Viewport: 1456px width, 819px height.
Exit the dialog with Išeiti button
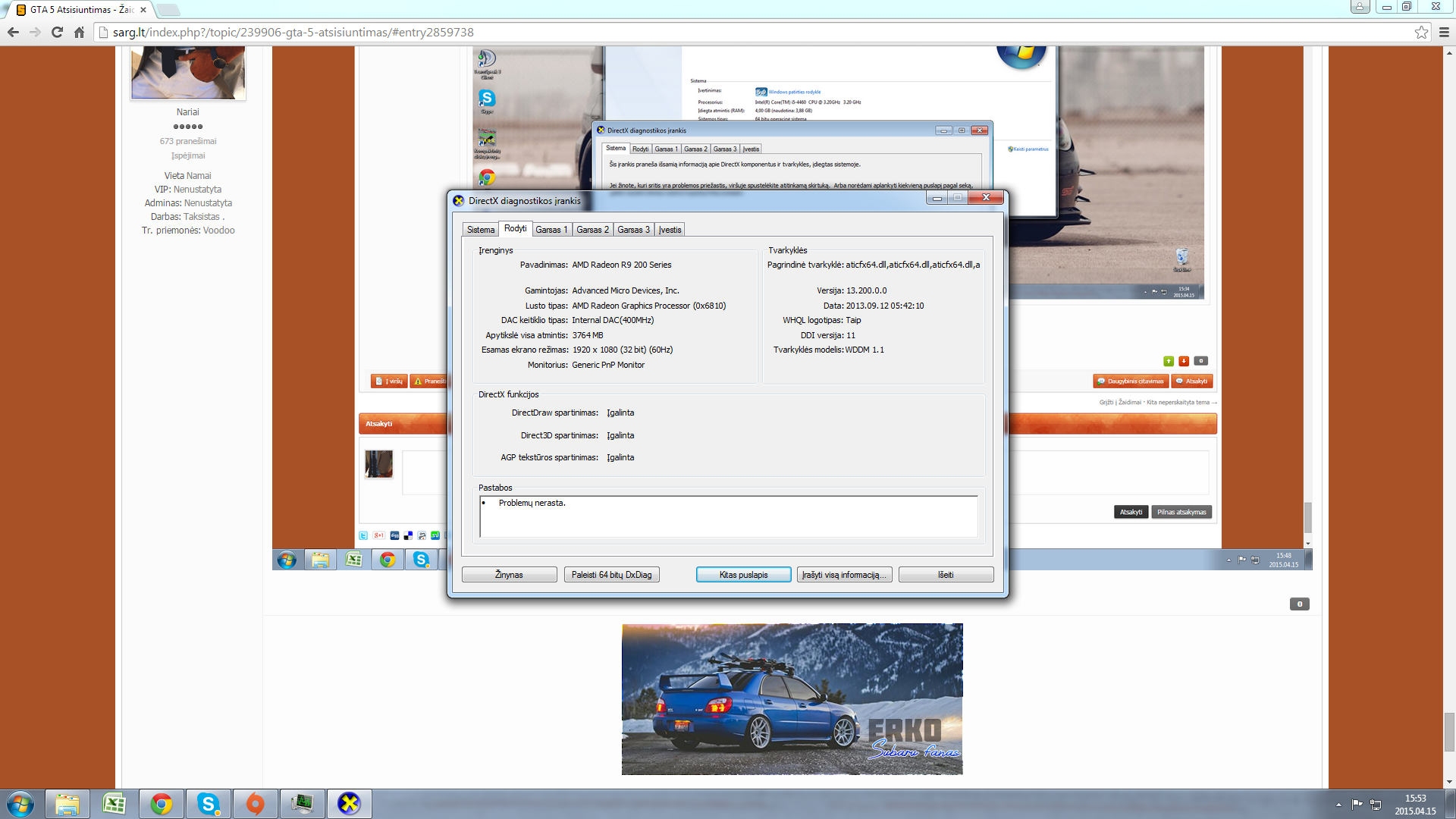tap(946, 575)
